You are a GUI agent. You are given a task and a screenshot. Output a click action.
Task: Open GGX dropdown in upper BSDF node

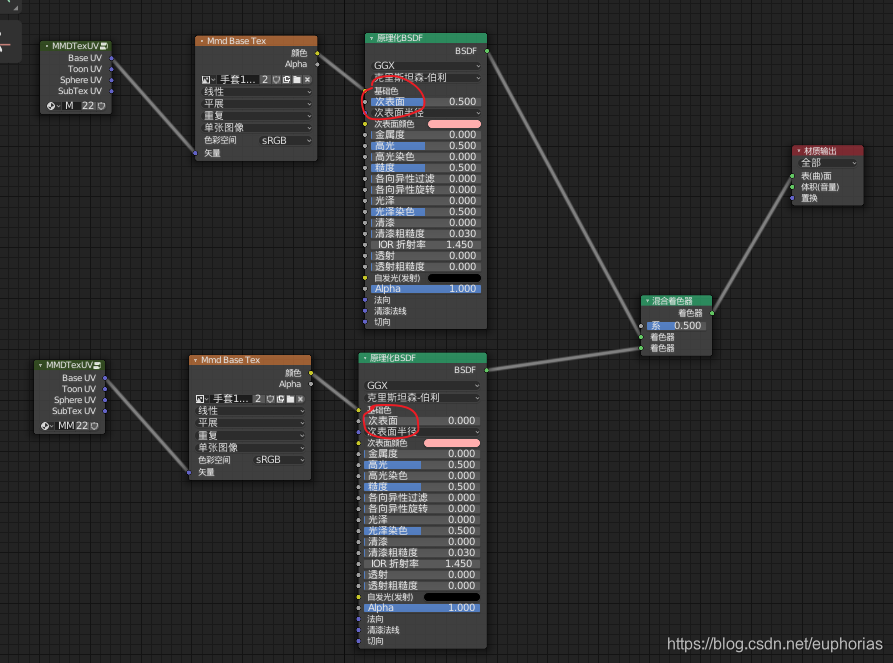(x=426, y=66)
